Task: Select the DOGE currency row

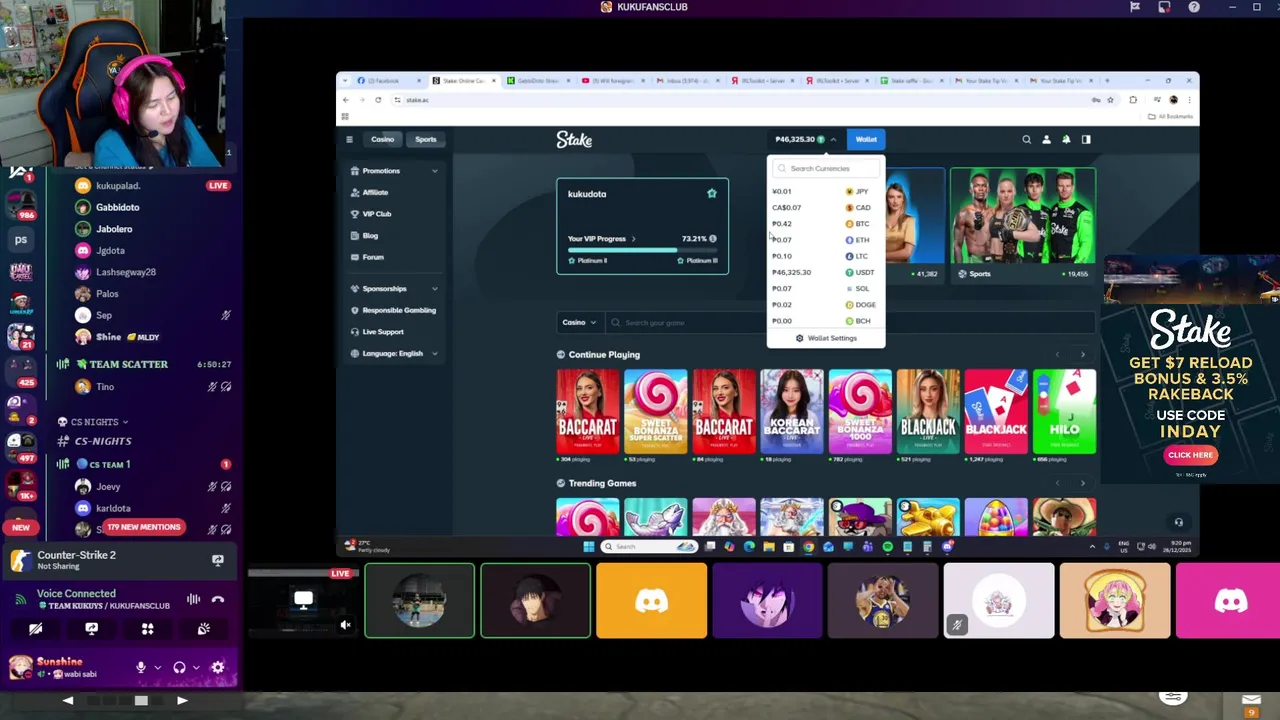Action: click(x=826, y=305)
